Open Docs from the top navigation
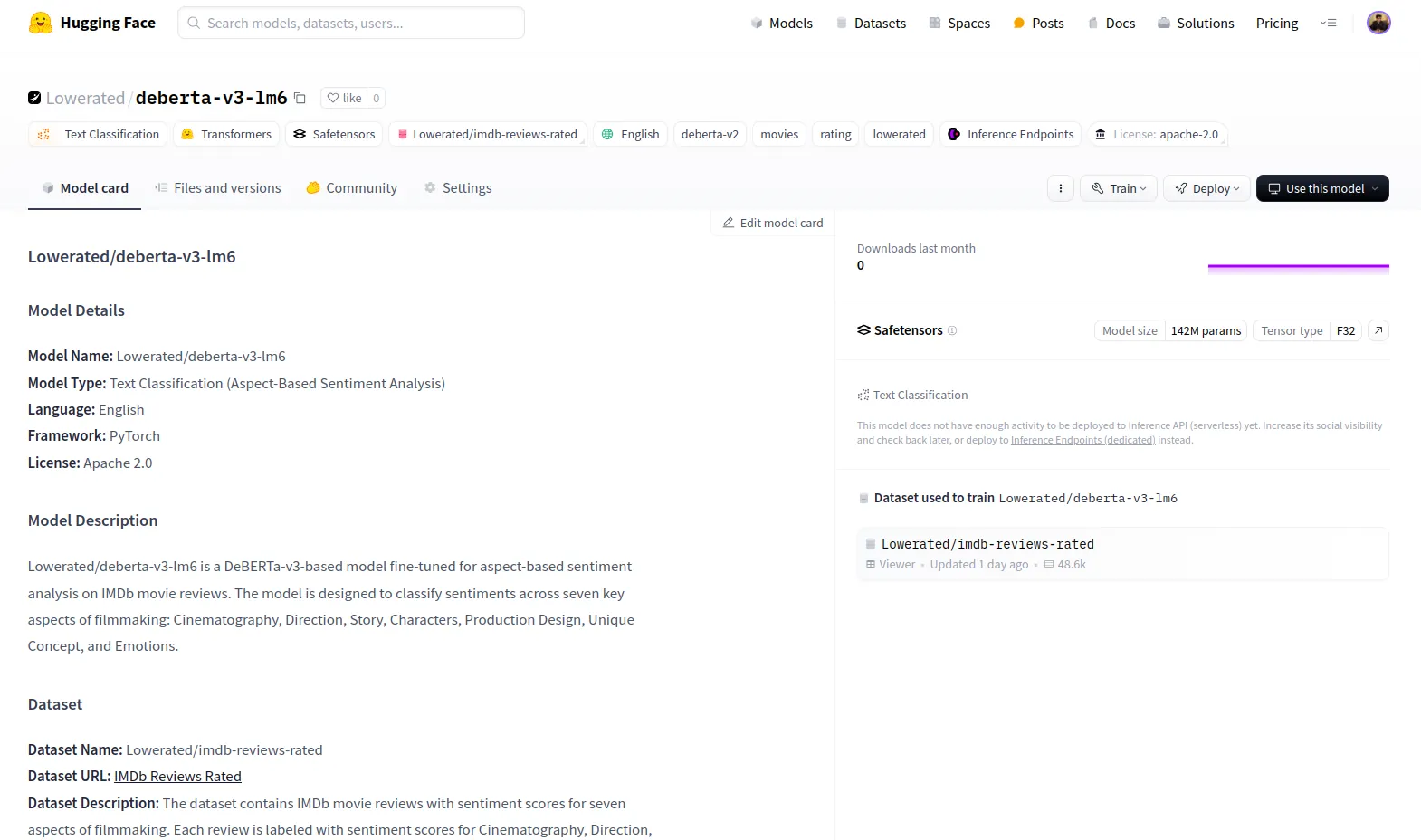Viewport: 1421px width, 840px height. tap(1111, 23)
